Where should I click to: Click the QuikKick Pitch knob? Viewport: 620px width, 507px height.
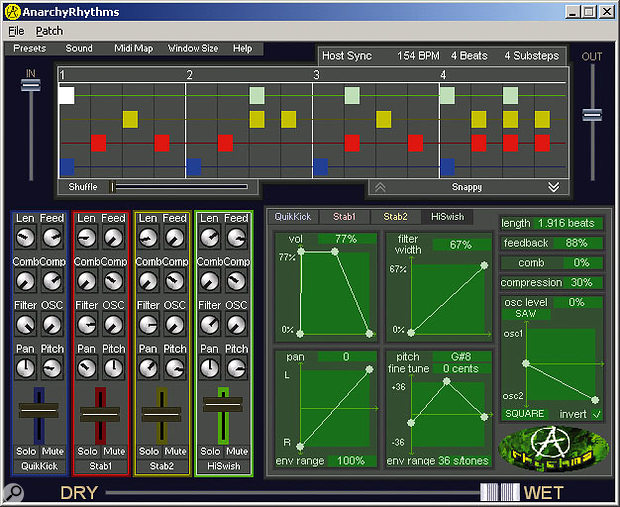[52, 368]
